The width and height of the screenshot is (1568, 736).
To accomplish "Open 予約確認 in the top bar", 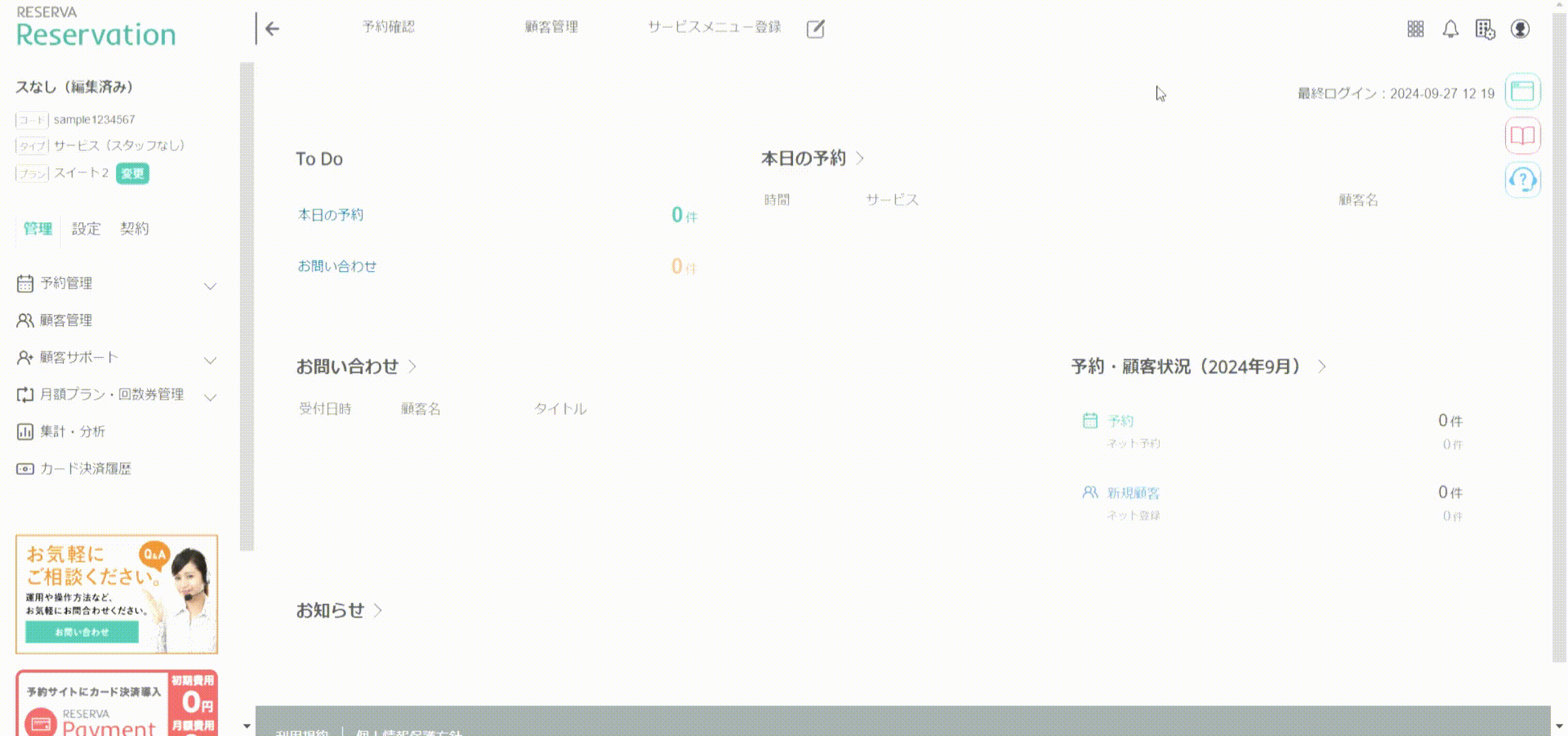I will 388,27.
